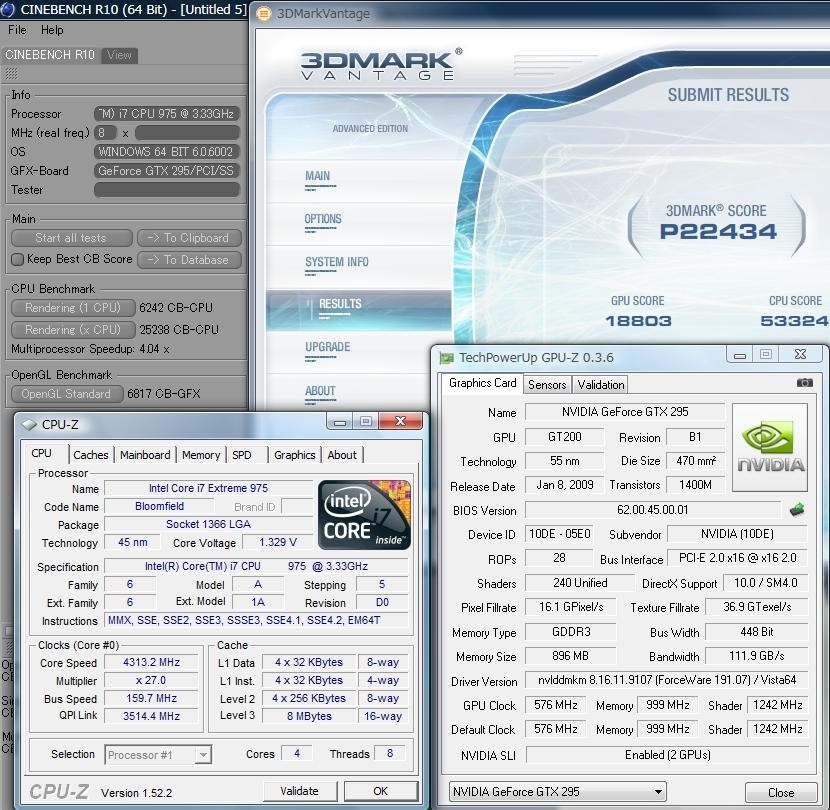Click the CPU-Z title bar icon
The width and height of the screenshot is (830, 810).
pos(28,424)
